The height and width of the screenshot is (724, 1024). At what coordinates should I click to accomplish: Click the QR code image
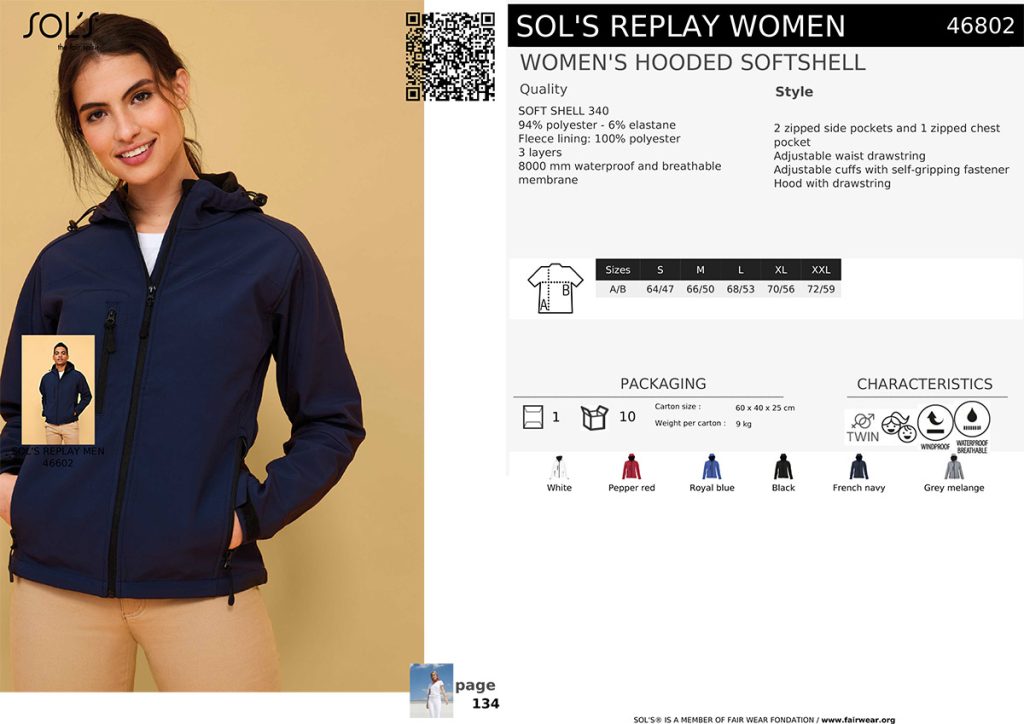[450, 57]
